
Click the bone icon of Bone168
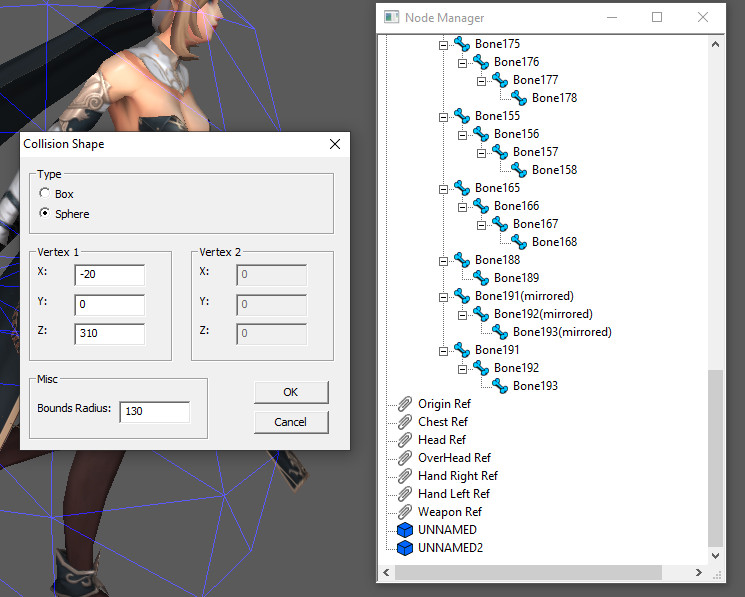[x=519, y=242]
